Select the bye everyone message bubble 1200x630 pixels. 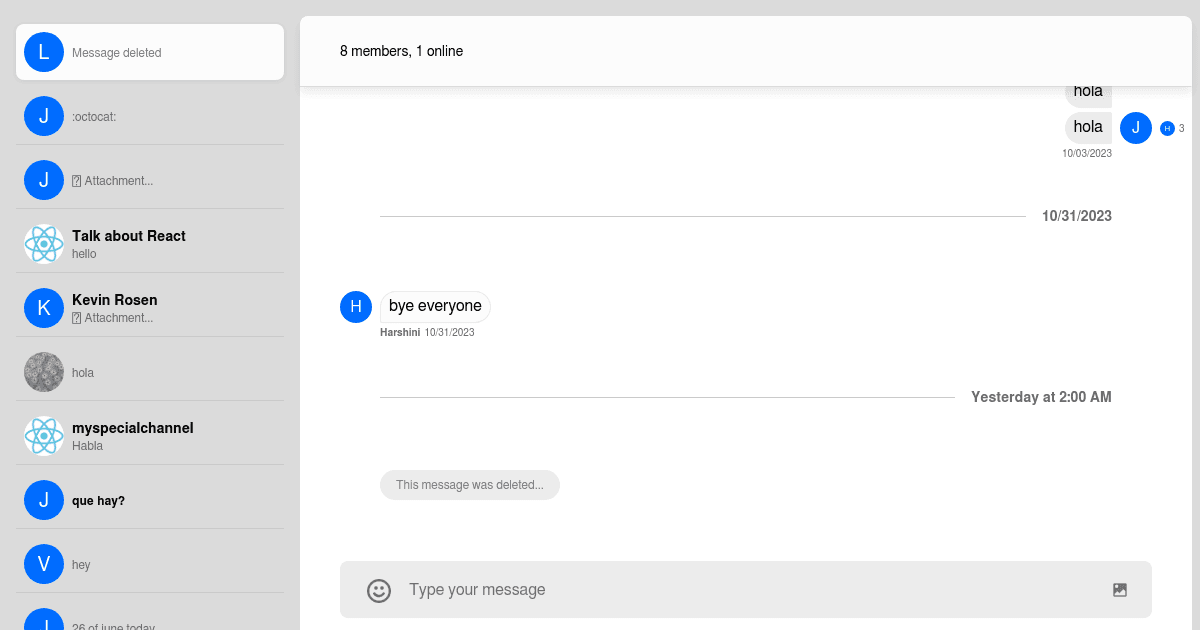point(435,306)
